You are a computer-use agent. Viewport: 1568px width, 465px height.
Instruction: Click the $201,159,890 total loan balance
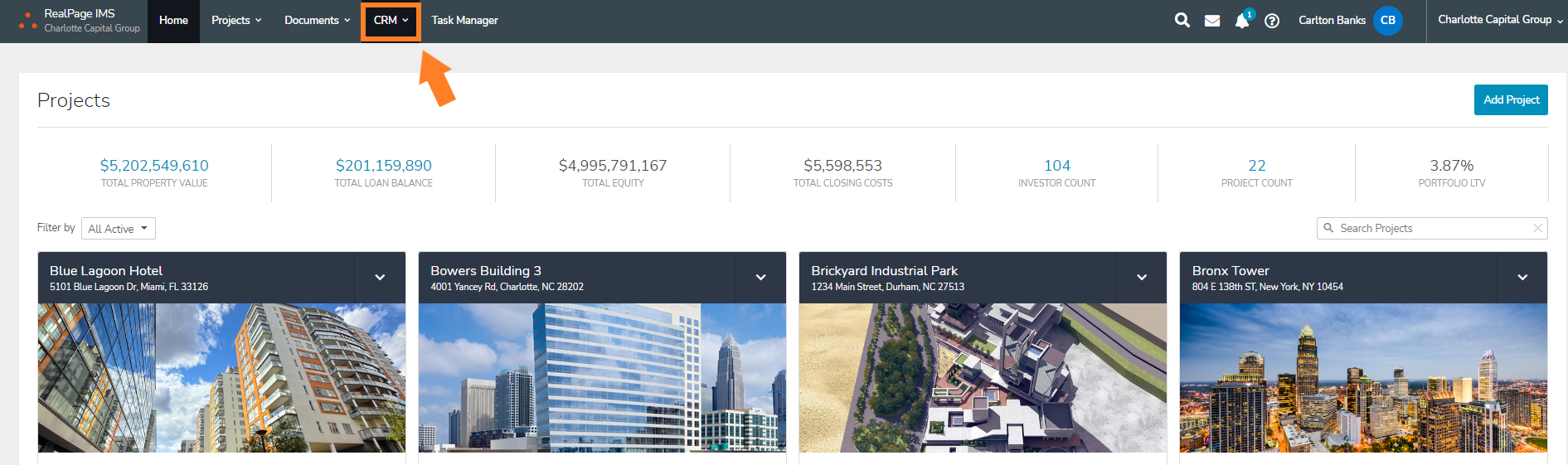(x=384, y=166)
